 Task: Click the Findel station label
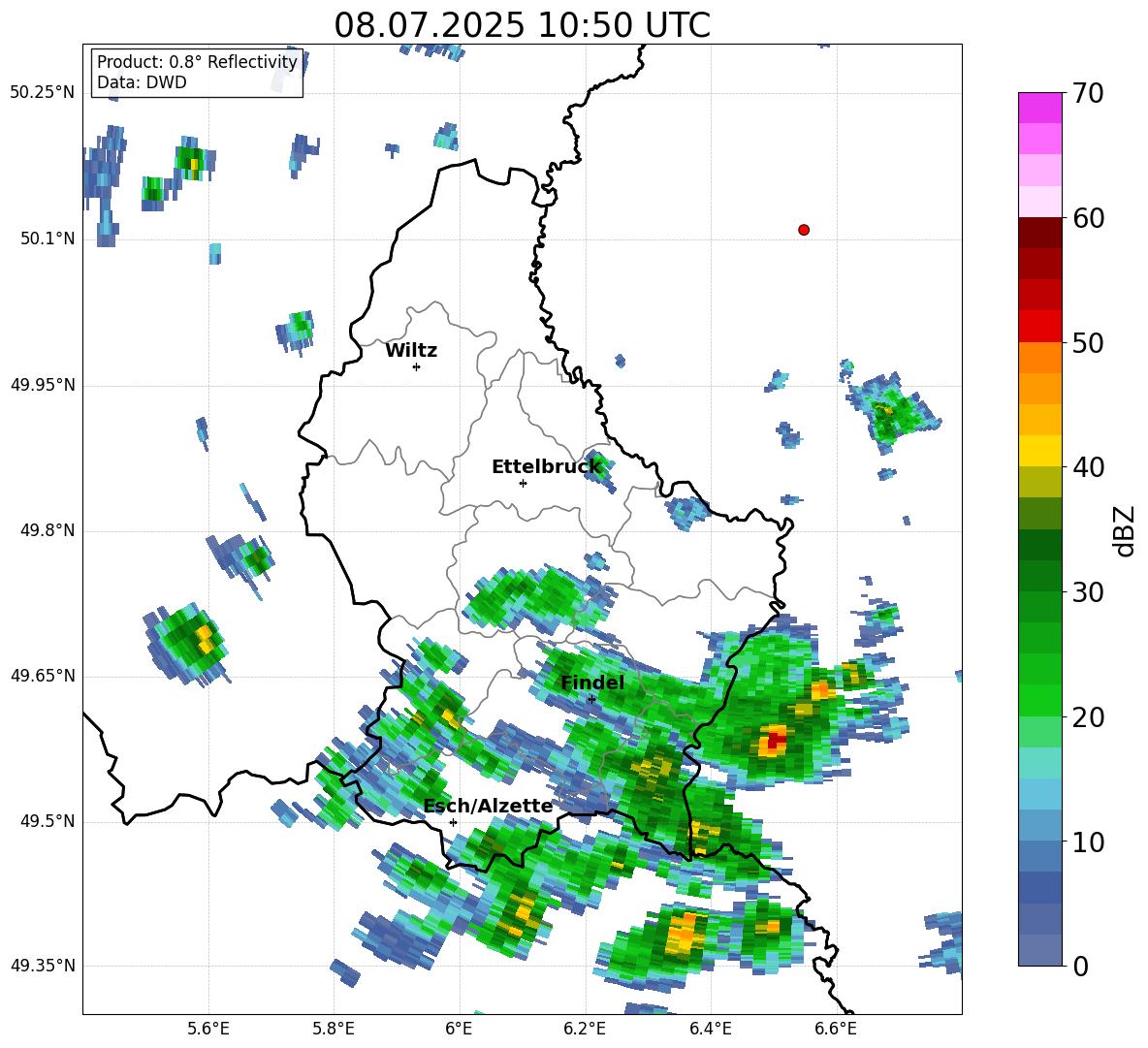(592, 683)
